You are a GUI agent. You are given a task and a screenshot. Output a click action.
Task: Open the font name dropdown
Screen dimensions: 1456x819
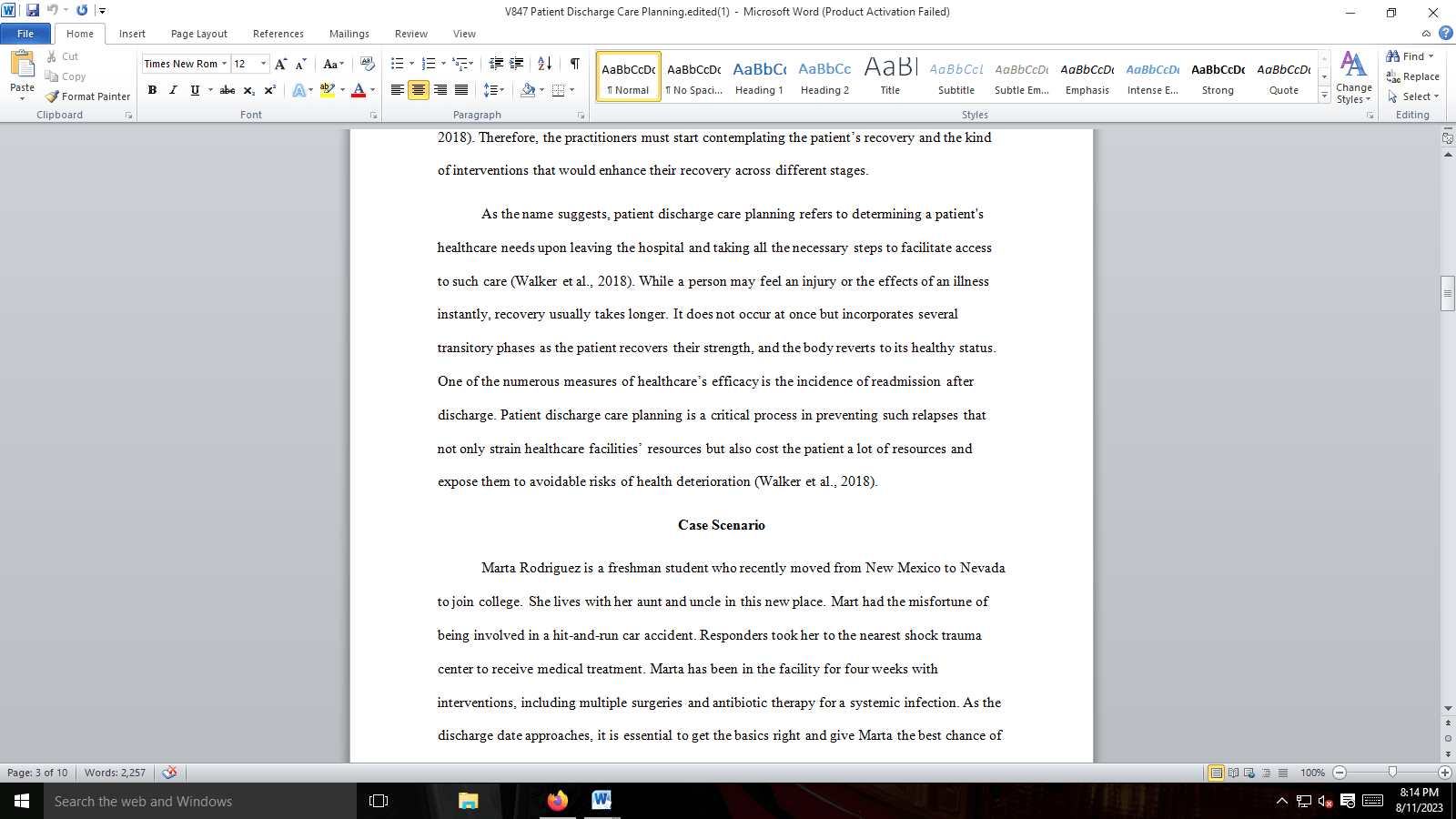(224, 64)
